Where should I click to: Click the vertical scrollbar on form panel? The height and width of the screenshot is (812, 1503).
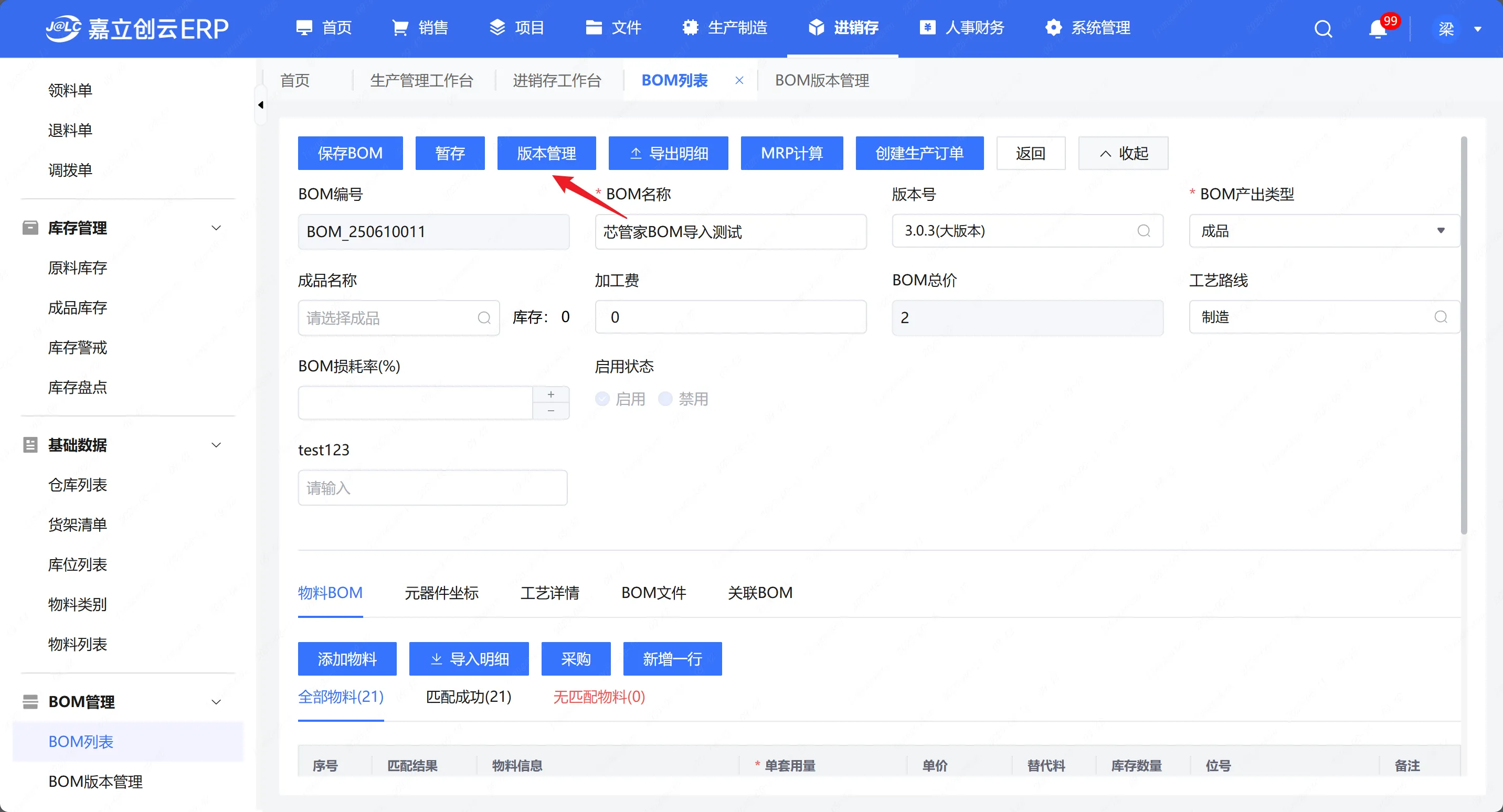1463,335
